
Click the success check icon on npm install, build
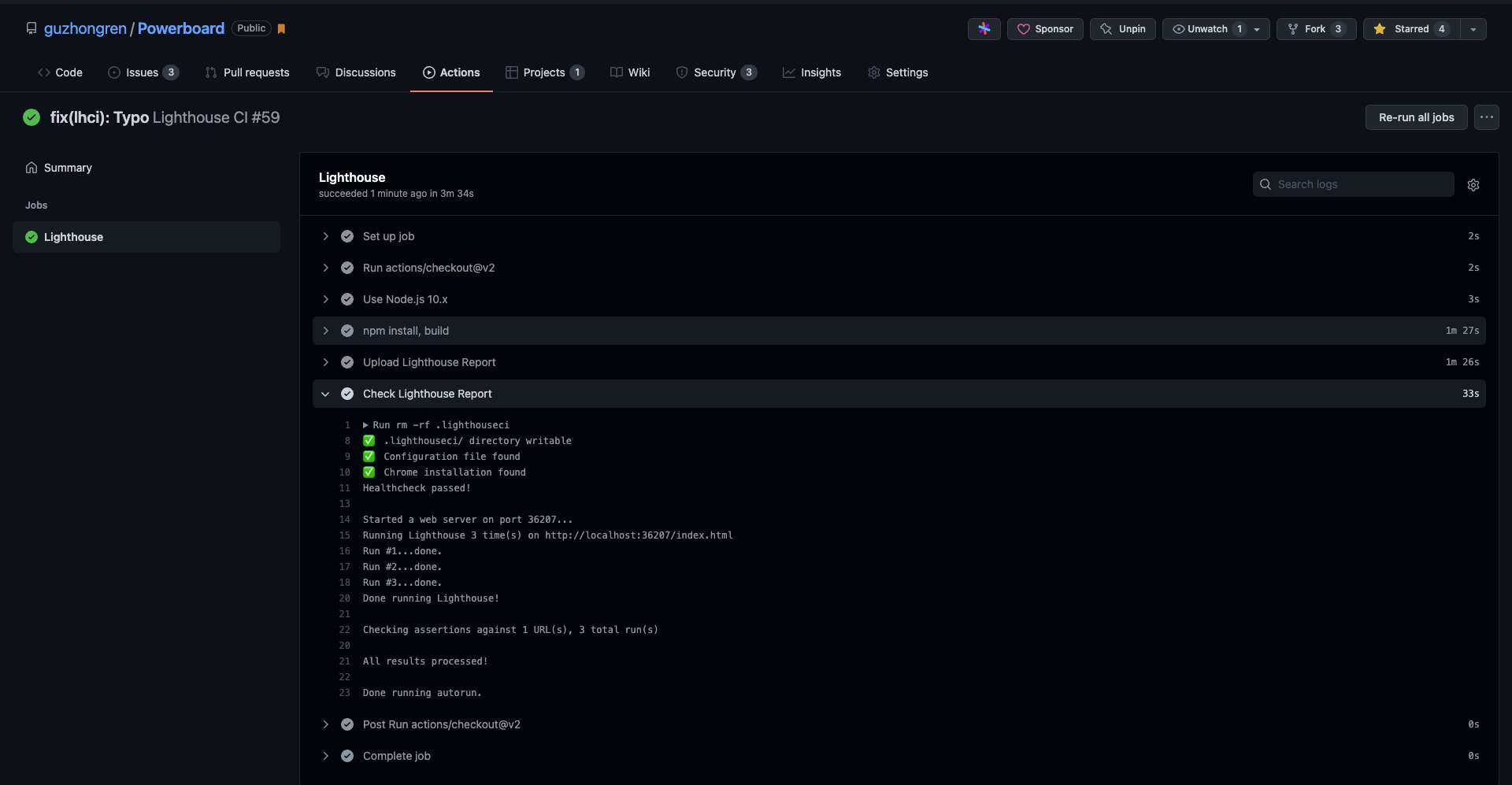(x=347, y=331)
